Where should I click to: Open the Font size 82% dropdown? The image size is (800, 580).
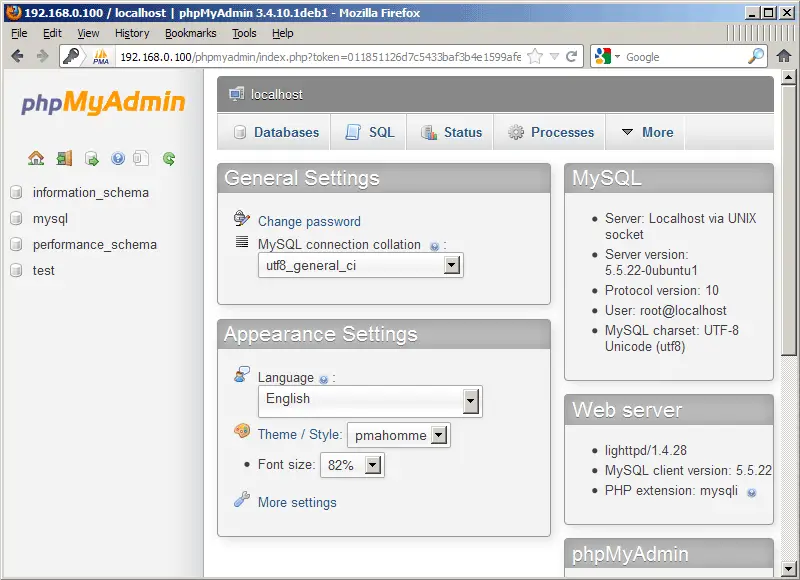click(352, 465)
